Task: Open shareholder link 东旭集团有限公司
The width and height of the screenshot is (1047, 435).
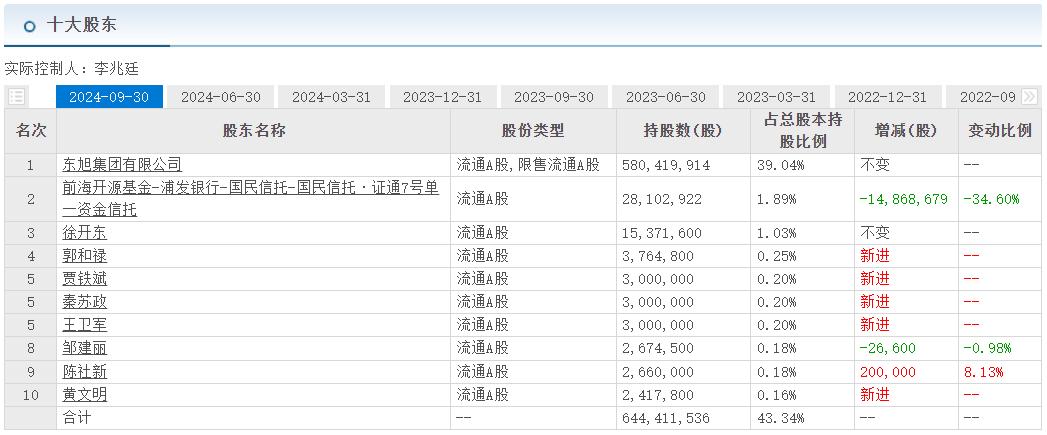Action: pos(122,165)
